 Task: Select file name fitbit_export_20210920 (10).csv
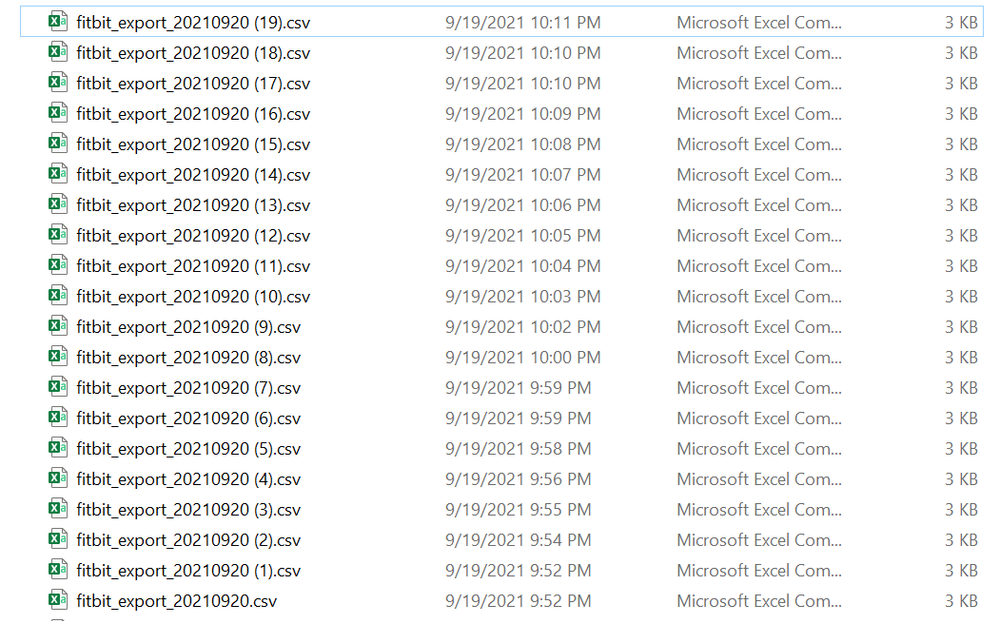[193, 297]
